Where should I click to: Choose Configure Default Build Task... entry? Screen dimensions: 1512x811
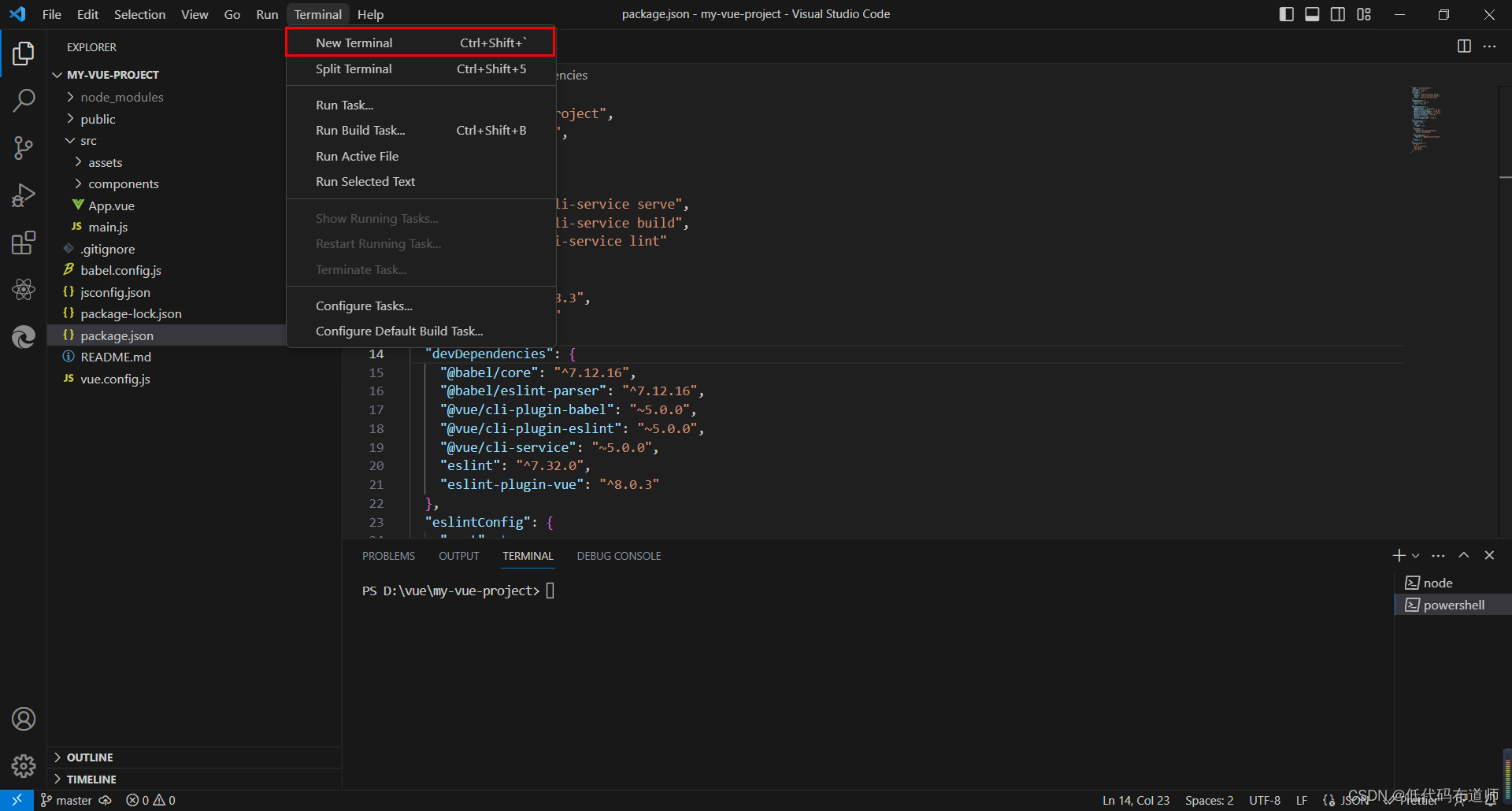[x=421, y=331]
